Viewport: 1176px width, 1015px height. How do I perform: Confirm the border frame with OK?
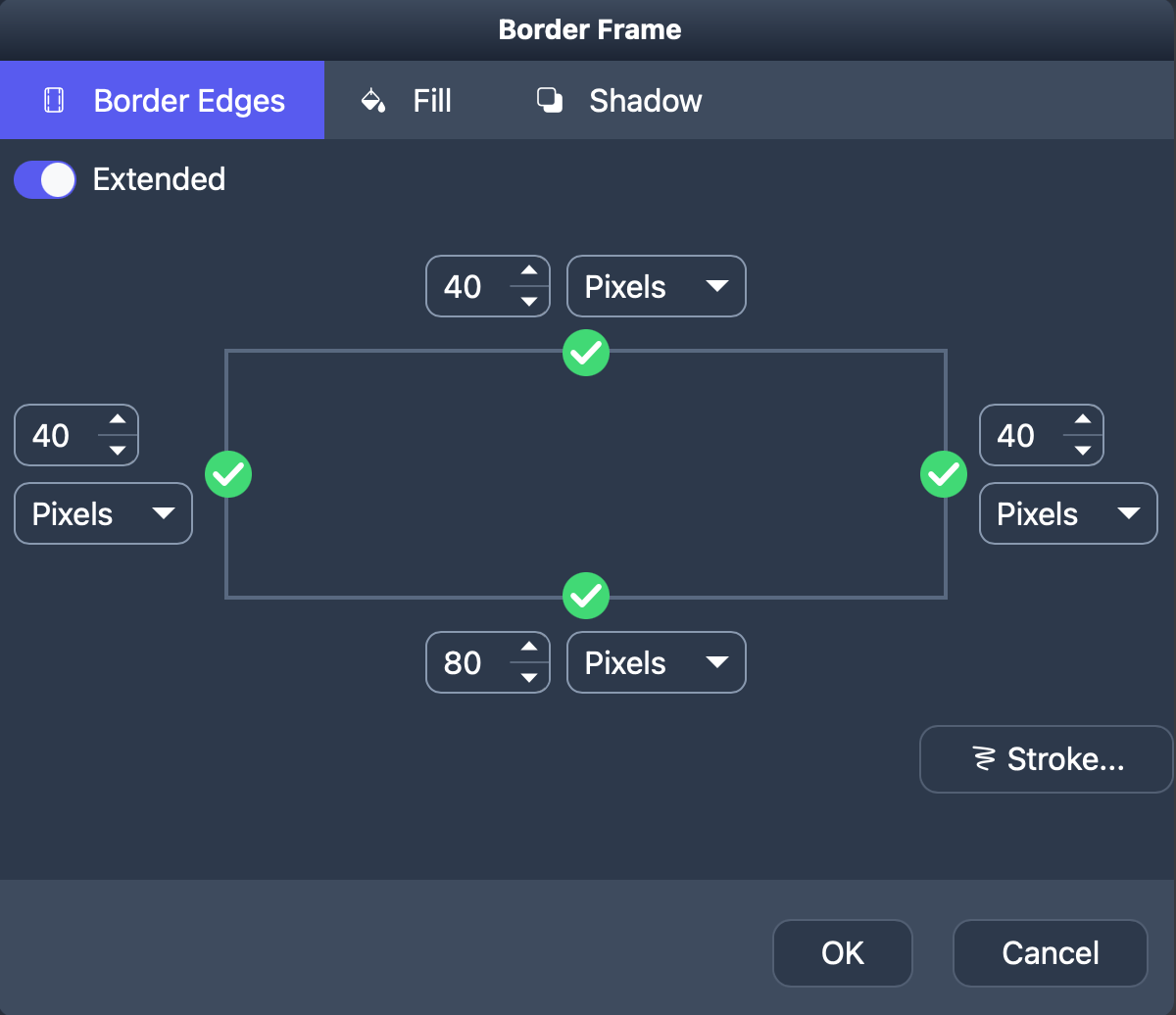tap(843, 952)
